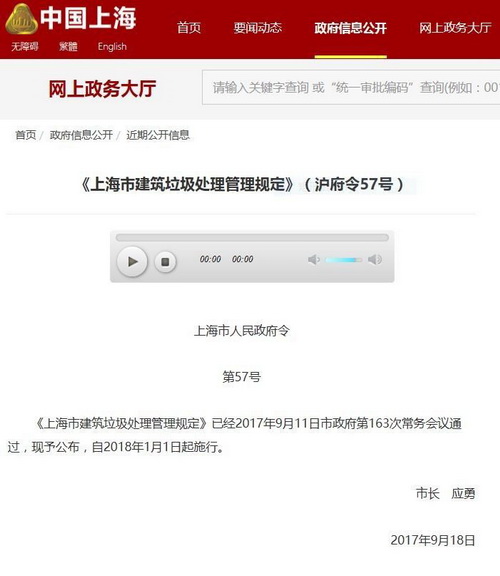Click the 政府信息公开 breadcrumb link
Image resolution: width=500 pixels, height=576 pixels.
[x=81, y=135]
